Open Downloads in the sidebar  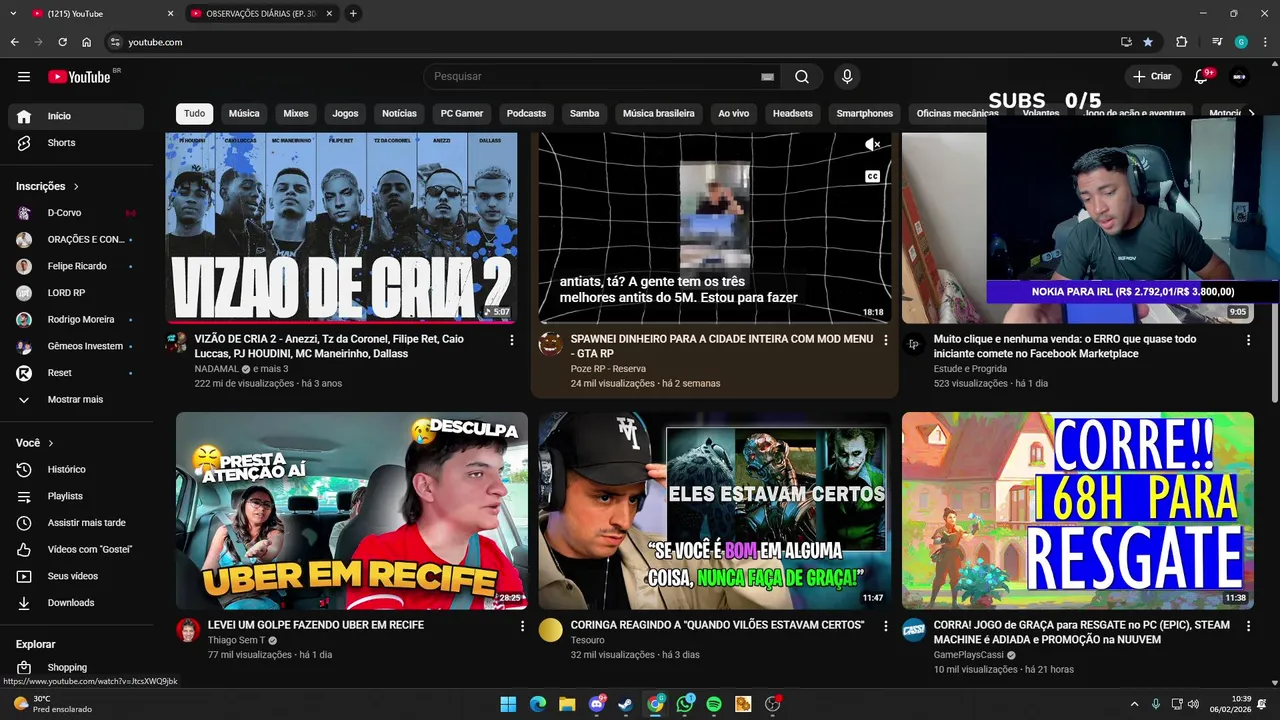75,603
